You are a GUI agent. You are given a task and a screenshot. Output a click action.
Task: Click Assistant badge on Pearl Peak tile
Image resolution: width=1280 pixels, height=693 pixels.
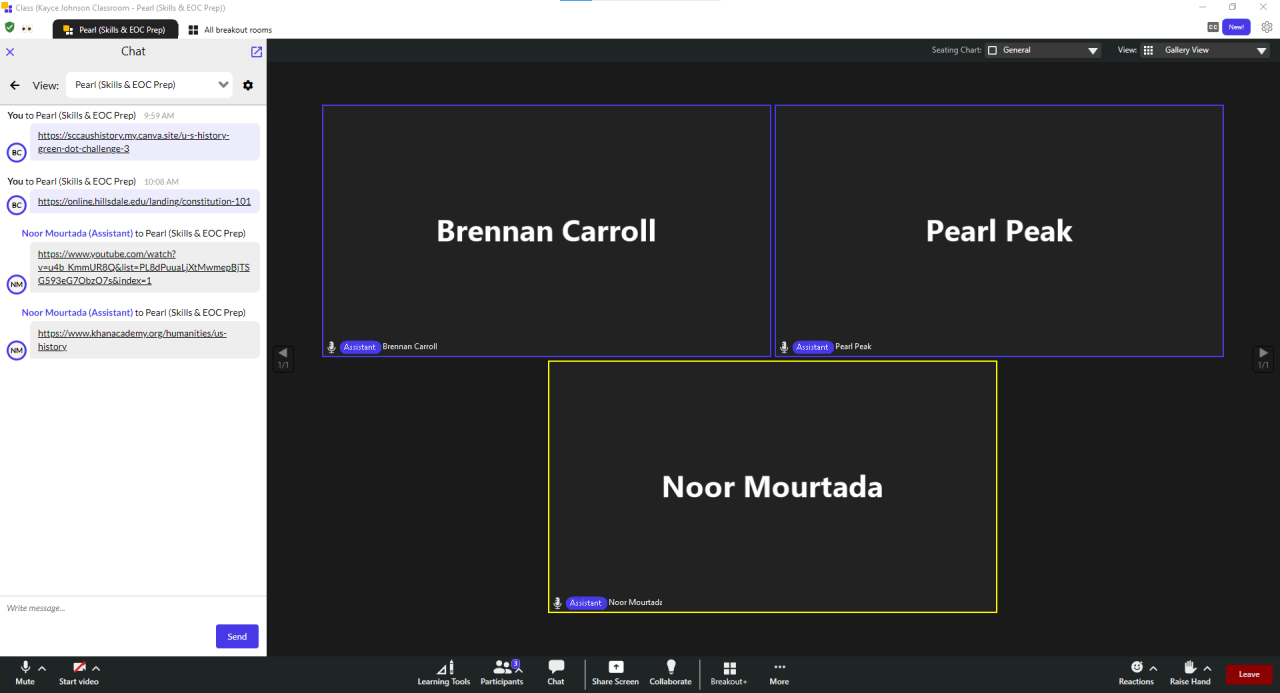pyautogui.click(x=813, y=347)
